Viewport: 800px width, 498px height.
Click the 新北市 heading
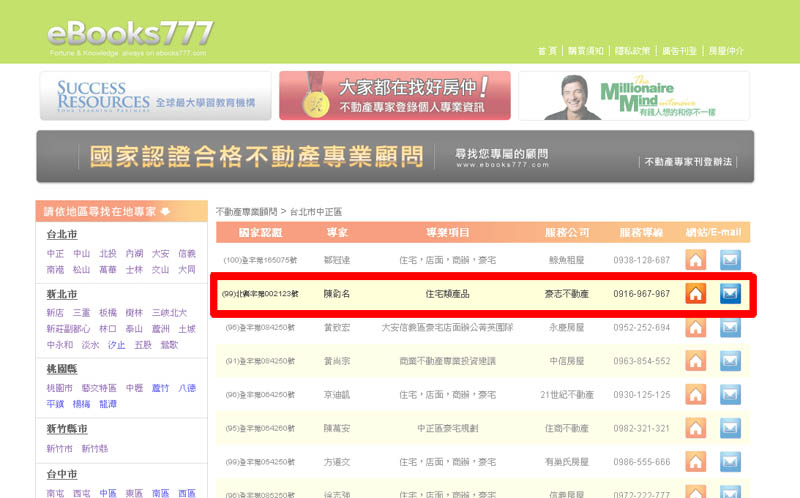click(x=62, y=294)
